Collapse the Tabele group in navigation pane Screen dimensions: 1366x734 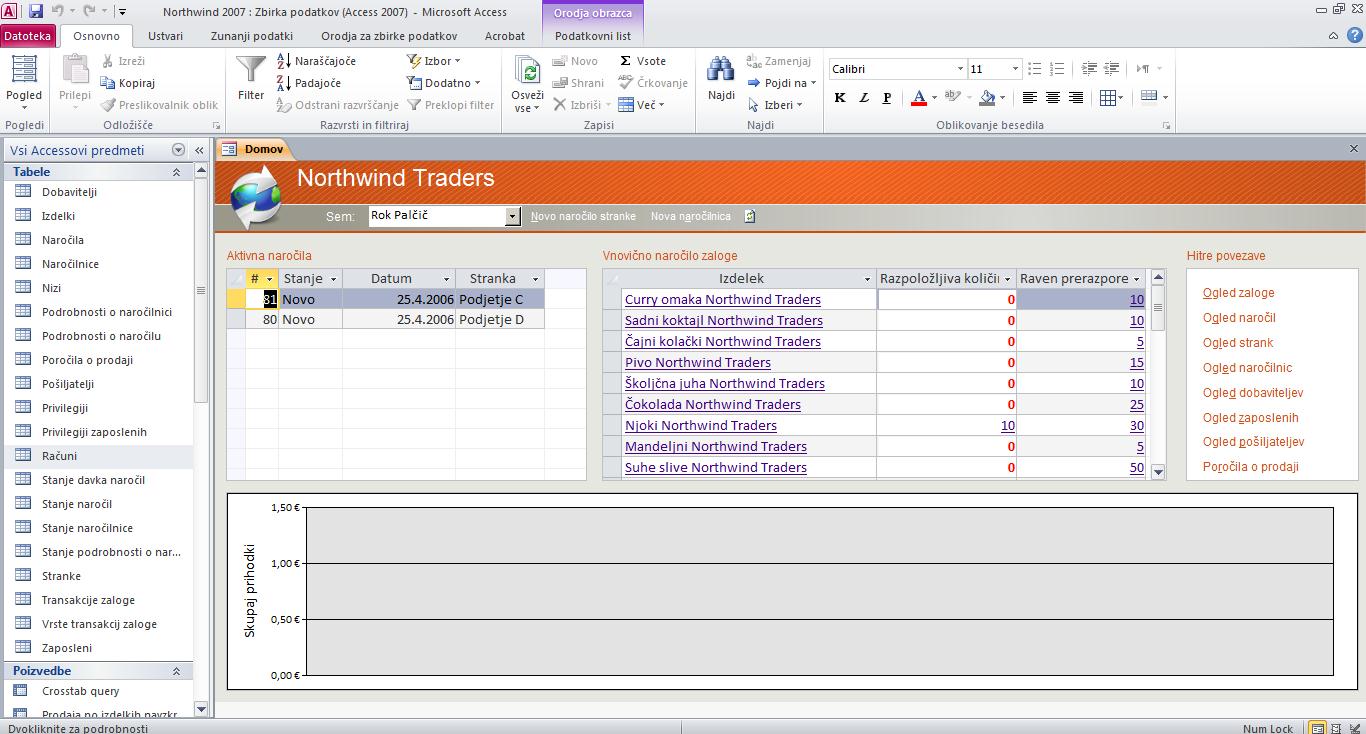177,172
